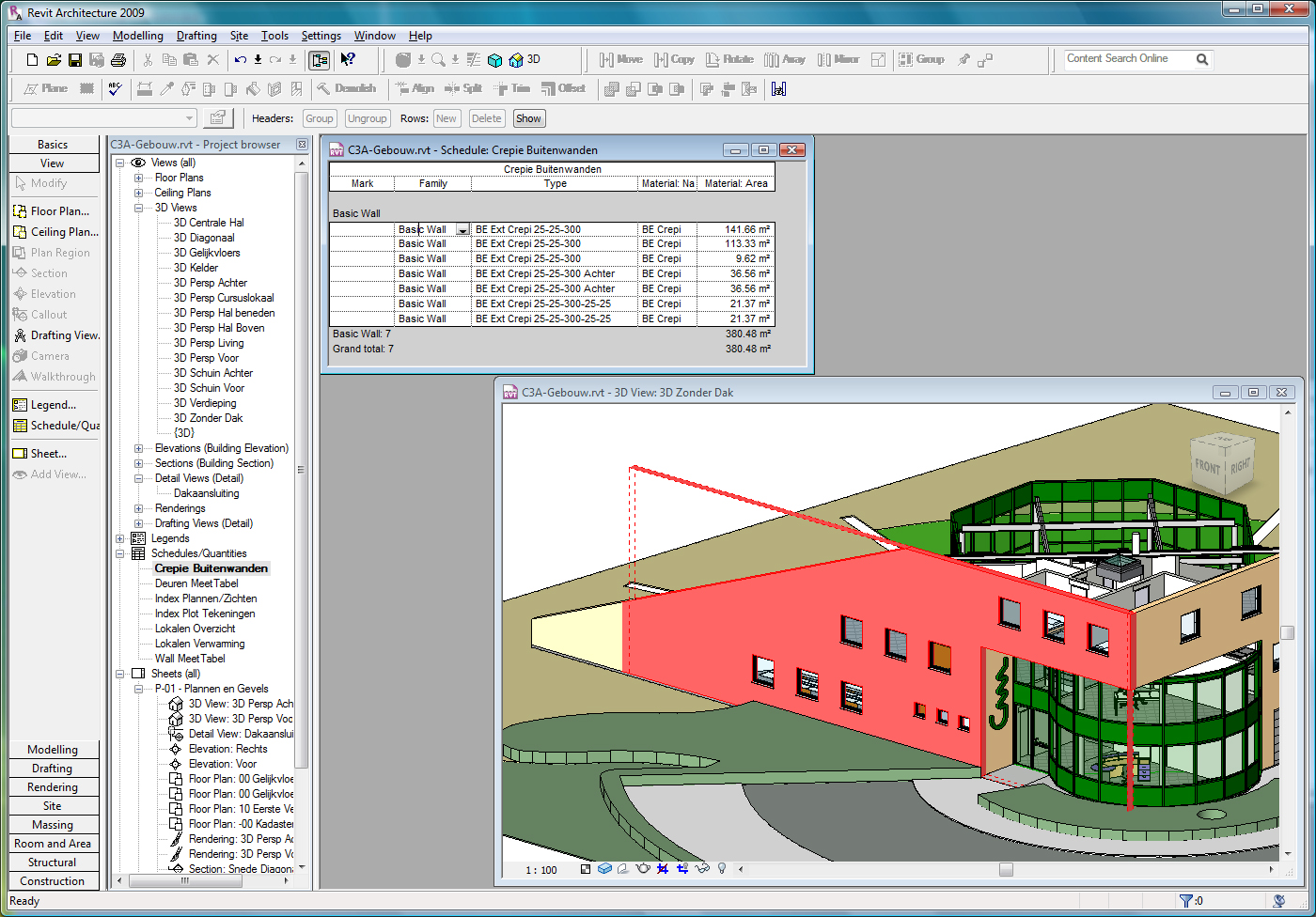
Task: Expand the Ceiling Plans node
Action: tap(139, 193)
